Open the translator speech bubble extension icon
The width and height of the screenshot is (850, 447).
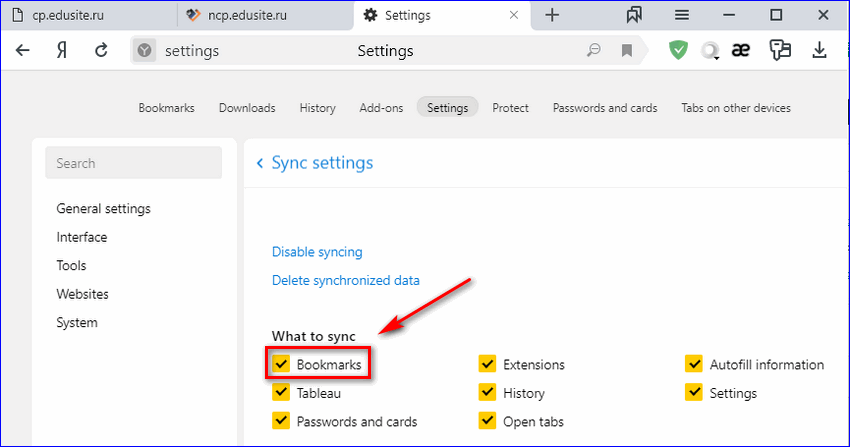780,50
